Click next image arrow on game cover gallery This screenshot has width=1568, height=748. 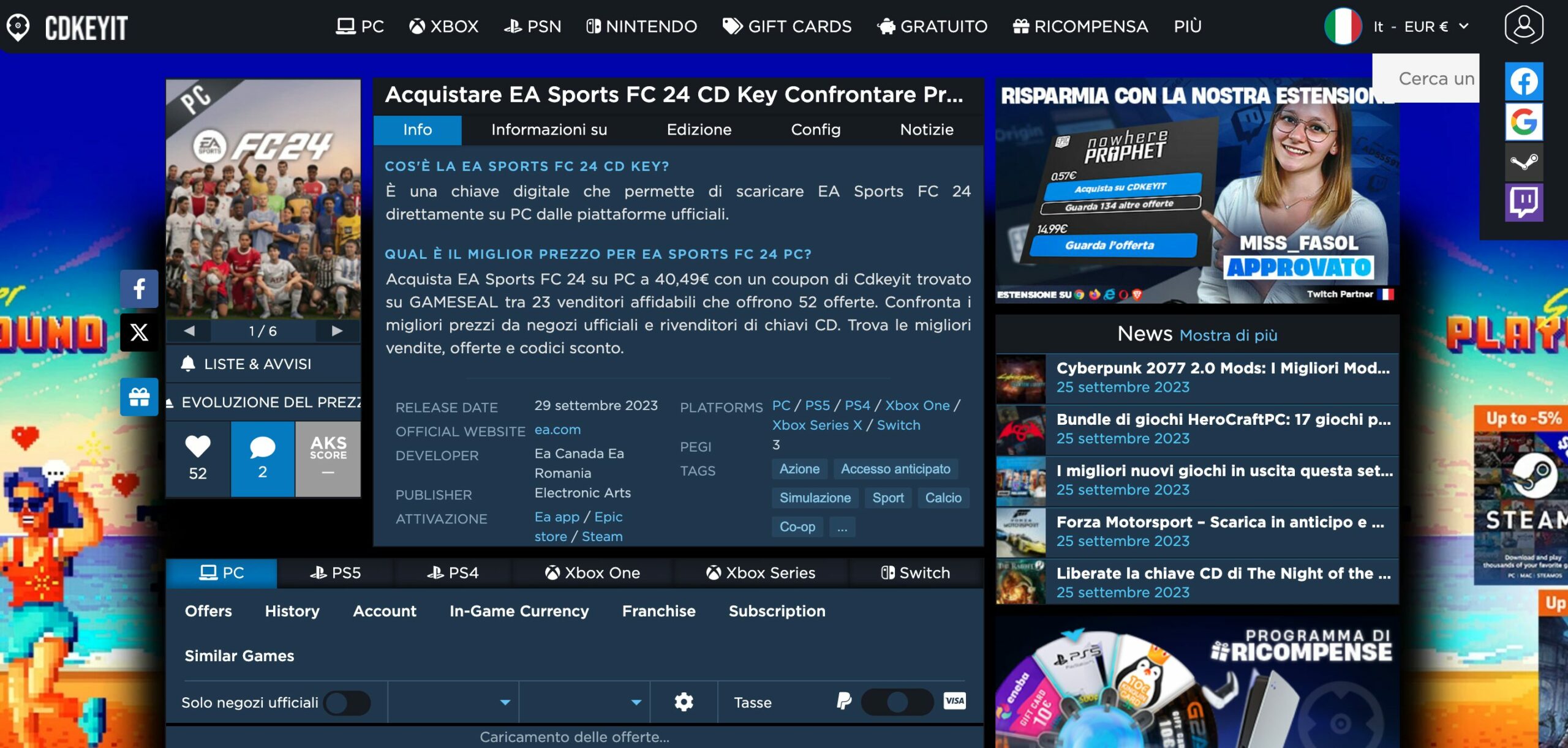click(x=337, y=331)
